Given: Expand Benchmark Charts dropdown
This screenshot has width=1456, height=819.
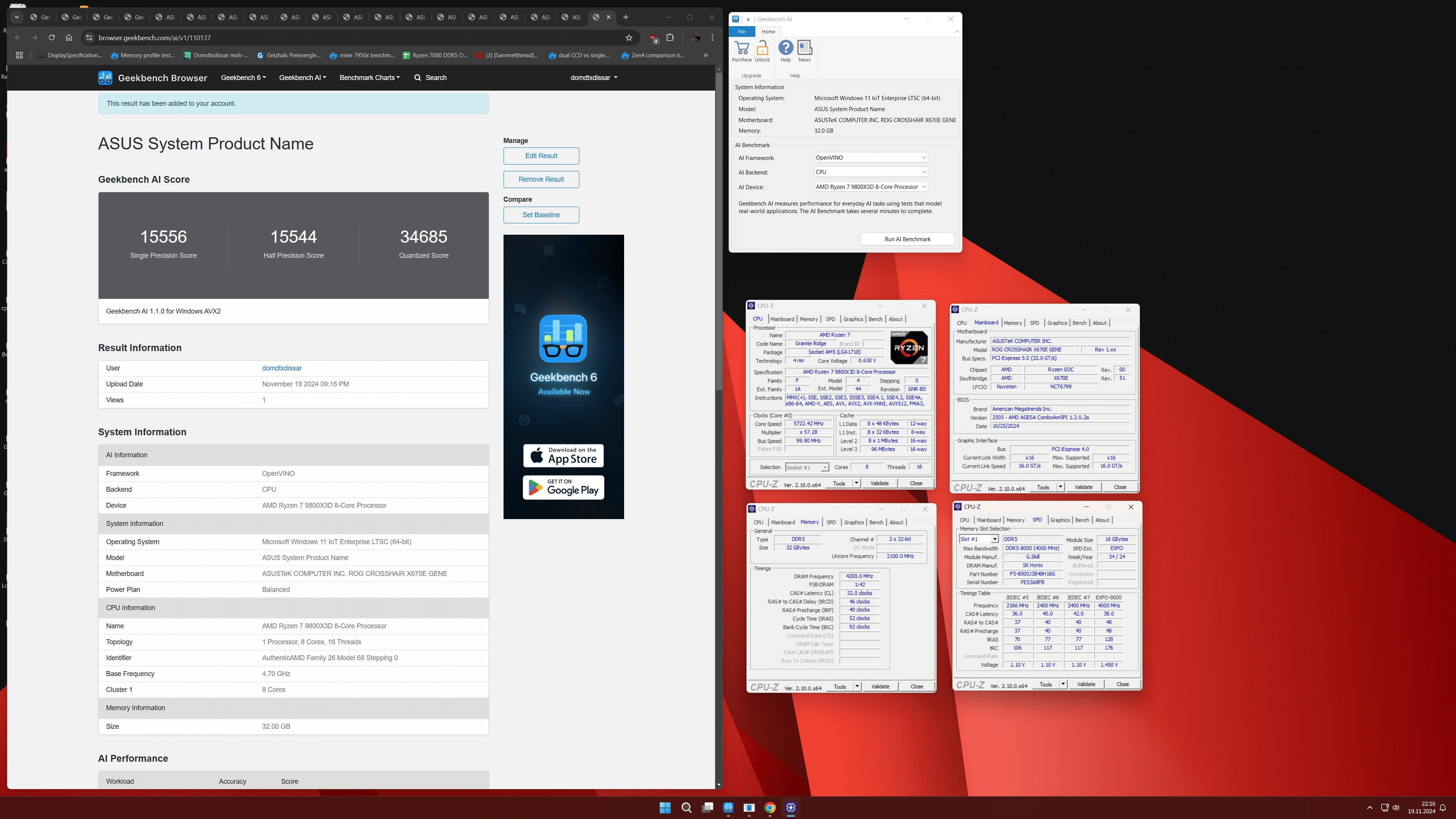Looking at the screenshot, I should 370,78.
